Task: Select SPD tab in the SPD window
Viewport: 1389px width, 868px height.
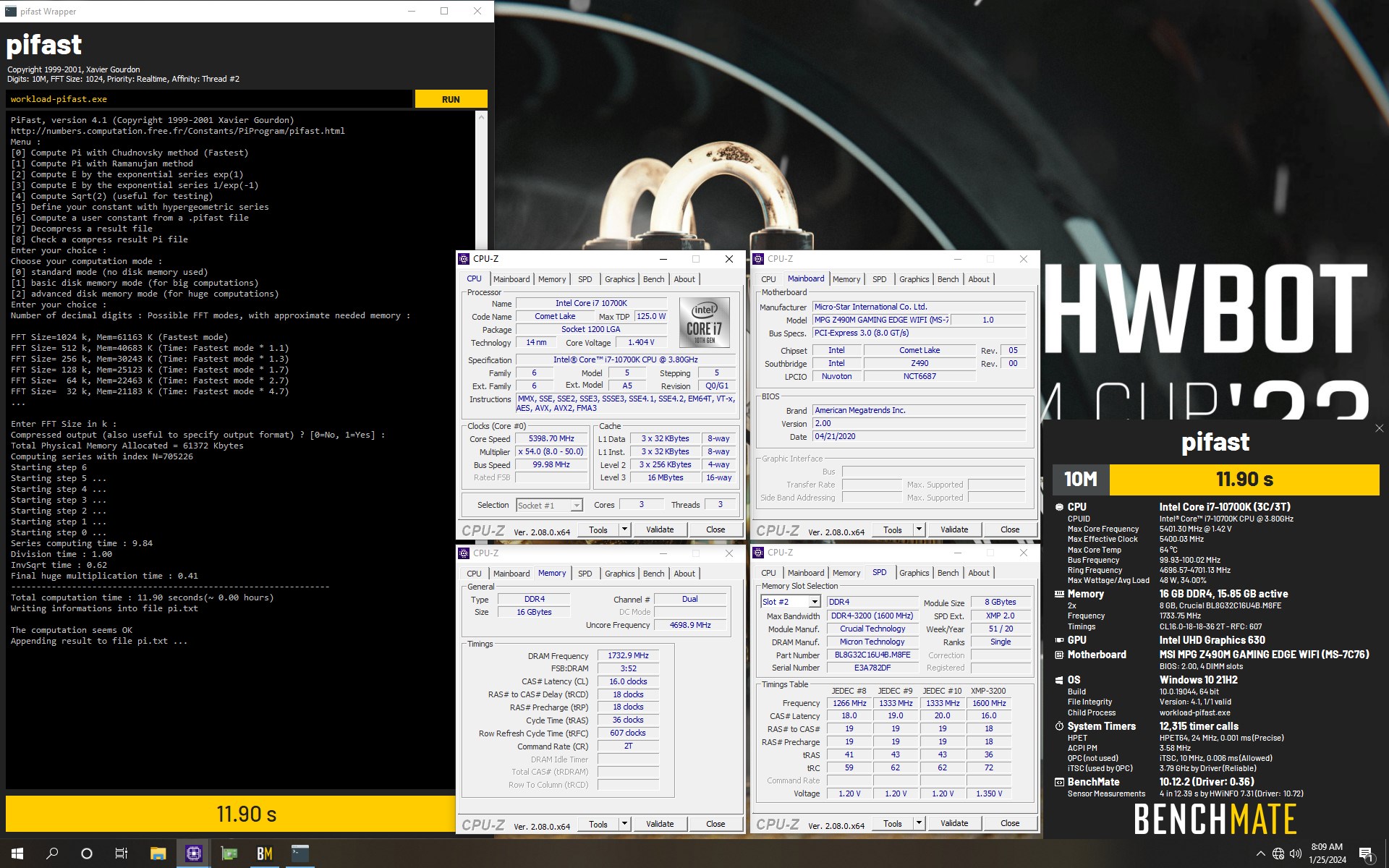Action: (x=879, y=572)
